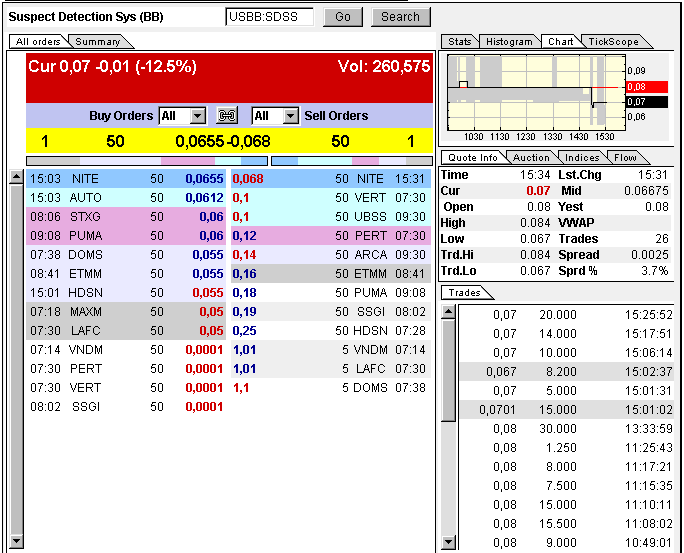Screen dimensions: 684x553
Task: Open the TickScope tab
Action: [x=612, y=41]
